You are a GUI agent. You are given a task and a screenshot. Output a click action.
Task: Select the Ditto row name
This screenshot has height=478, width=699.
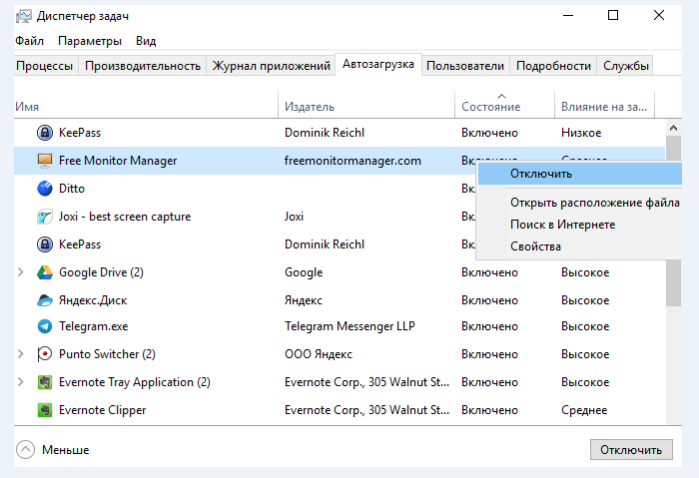(72, 189)
